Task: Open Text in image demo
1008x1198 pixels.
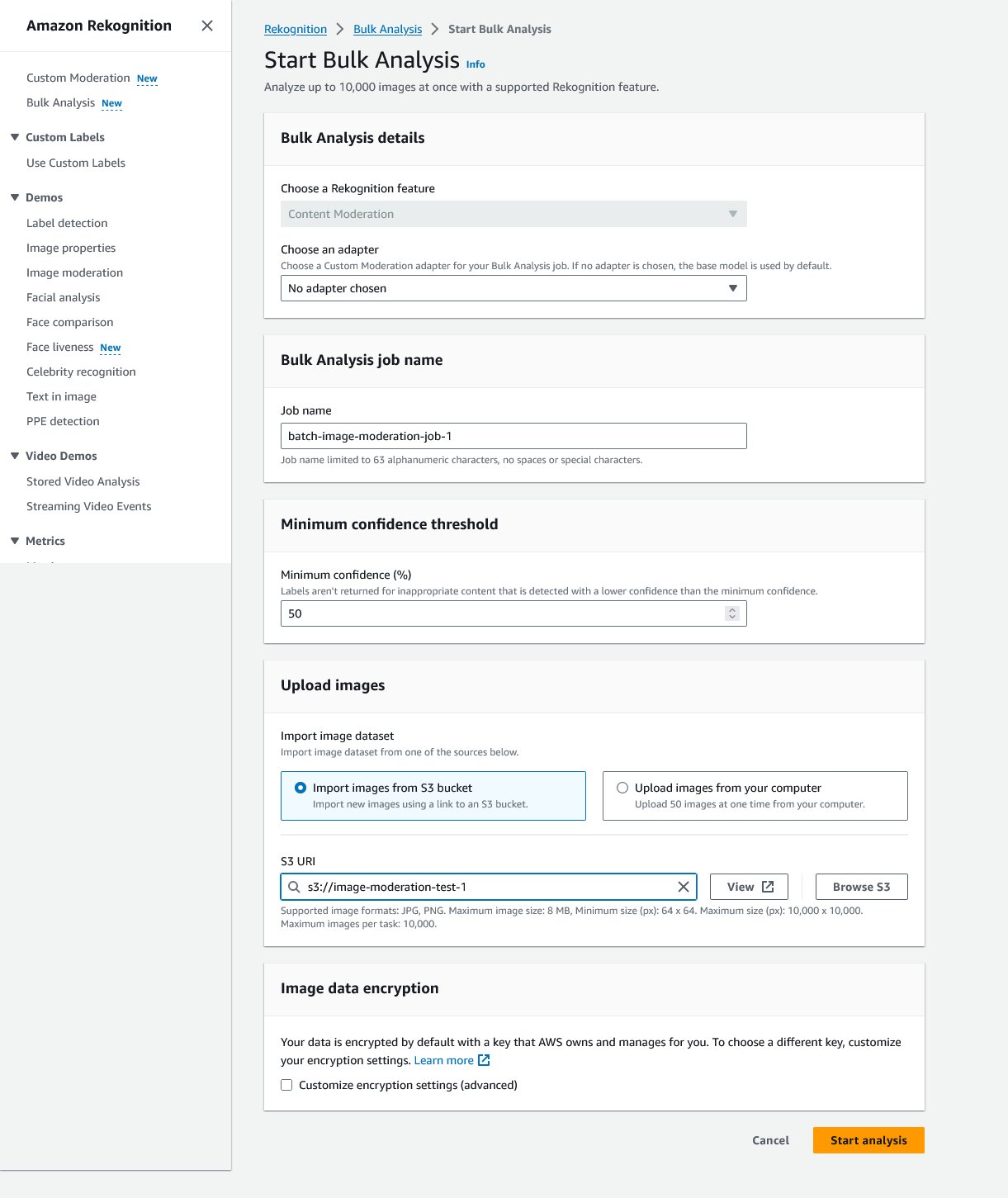Action: click(x=61, y=396)
